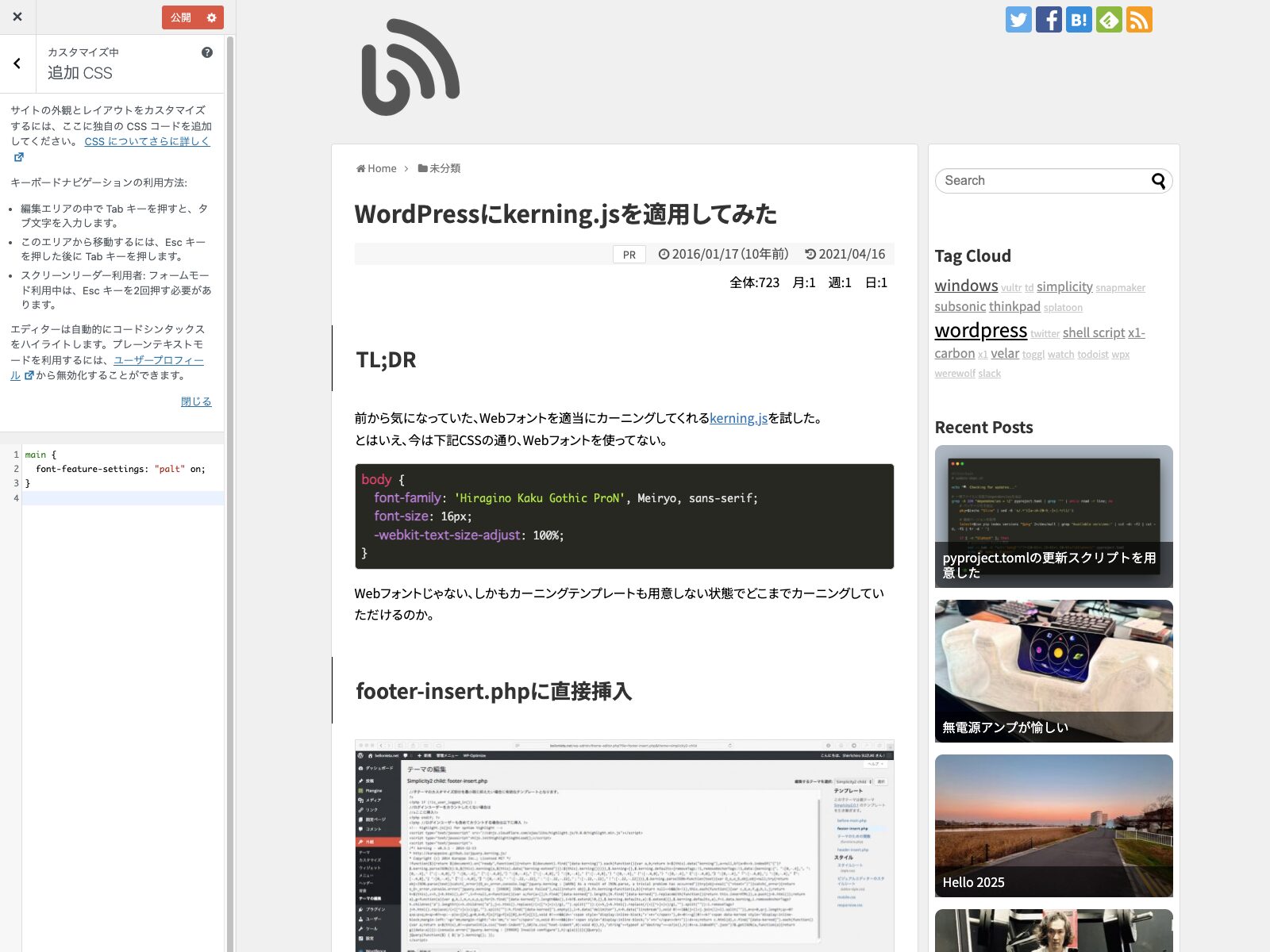Screen dimensions: 1270x952
Task: Click the site logo icon
Action: [x=410, y=68]
